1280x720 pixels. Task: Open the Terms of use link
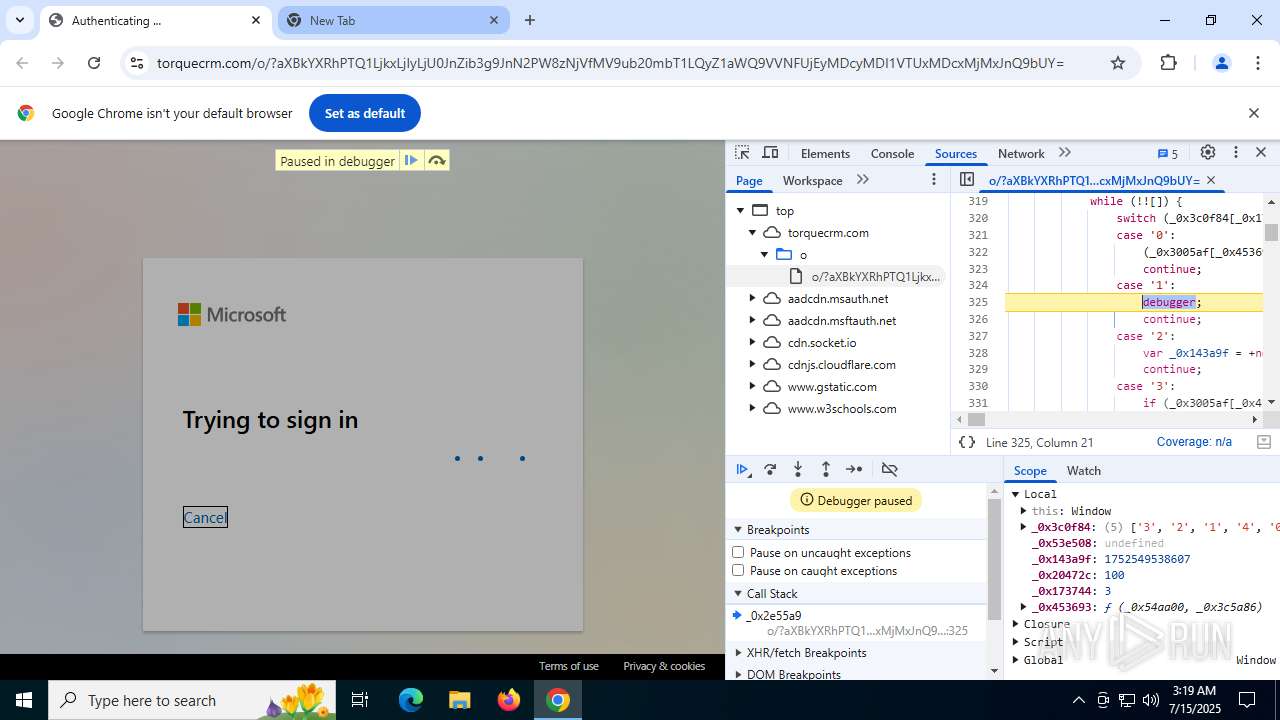point(569,666)
